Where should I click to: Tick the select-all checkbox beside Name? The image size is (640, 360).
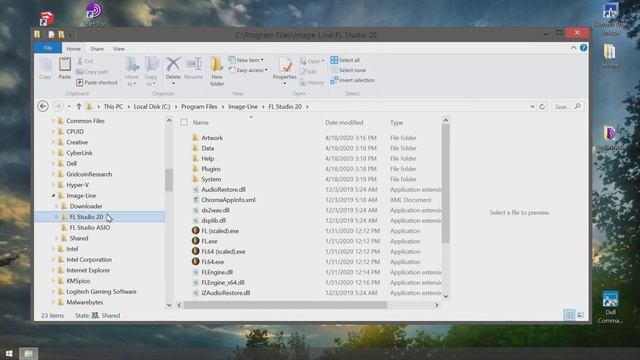[184, 122]
